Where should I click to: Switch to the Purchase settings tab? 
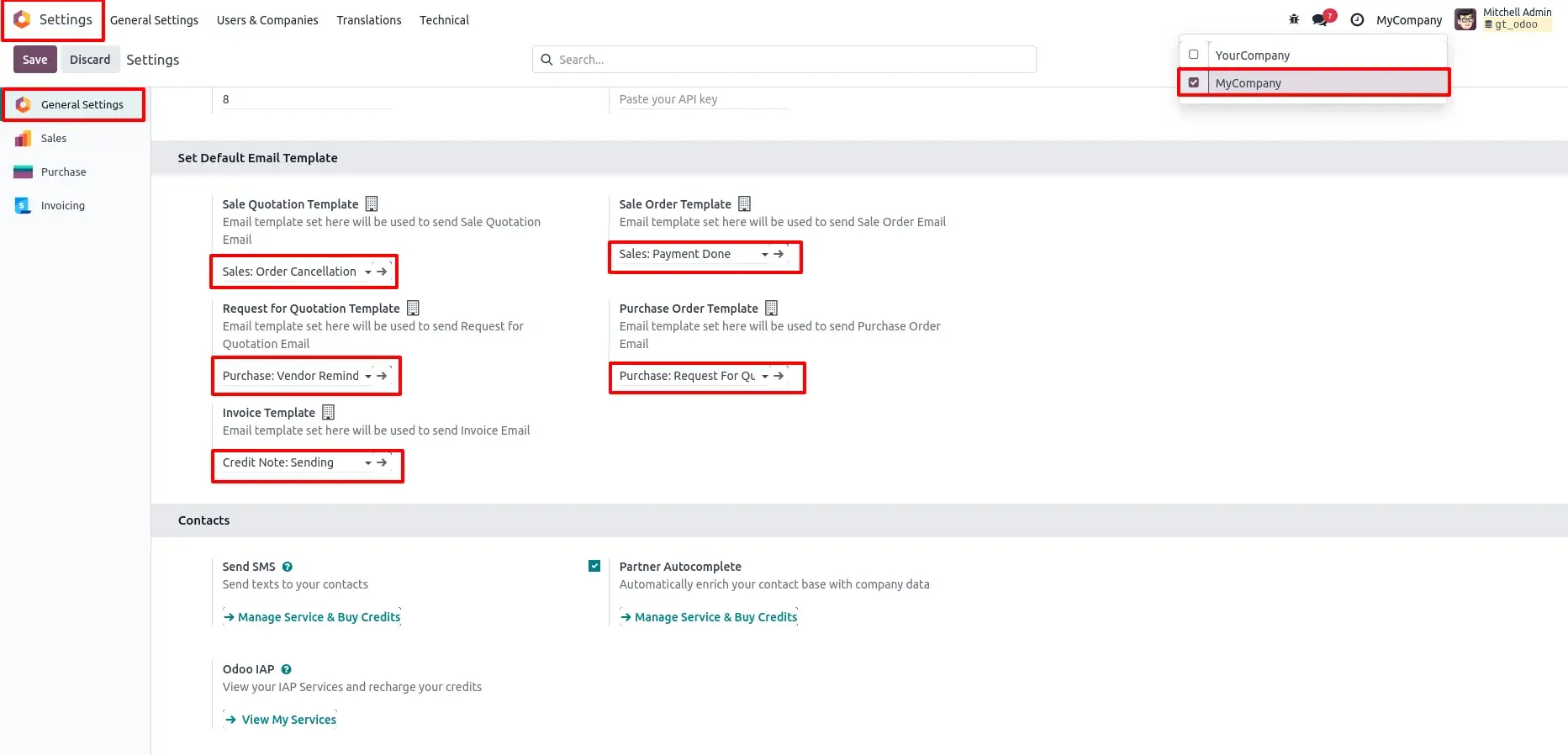tap(74, 172)
